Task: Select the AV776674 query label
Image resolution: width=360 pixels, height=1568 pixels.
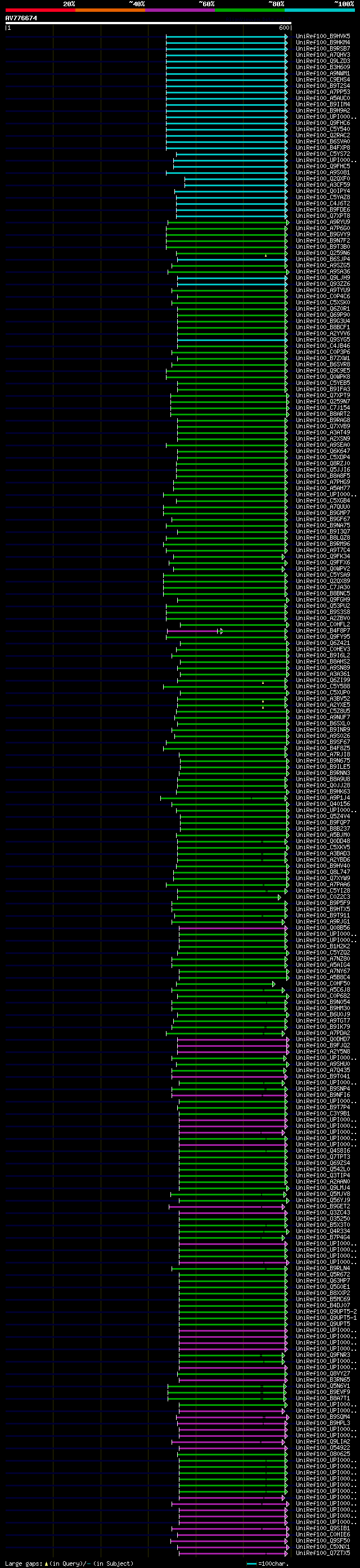Action: pos(21,18)
